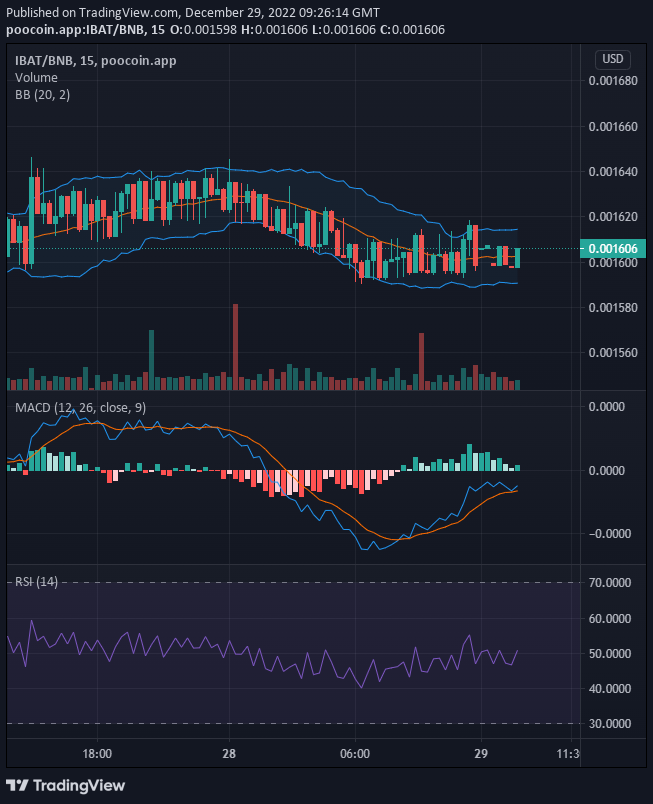Click the 0.001640 price axis label
This screenshot has height=804, width=653.
coord(613,172)
